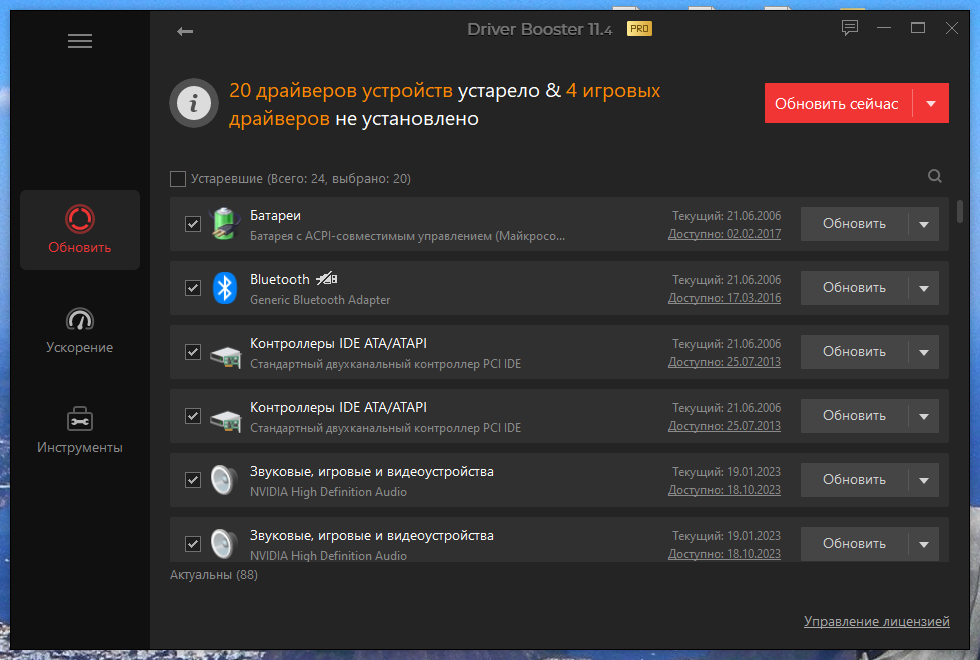Open dropdown next to Bluetooth Обновить button
Image resolution: width=980 pixels, height=660 pixels.
pos(924,288)
